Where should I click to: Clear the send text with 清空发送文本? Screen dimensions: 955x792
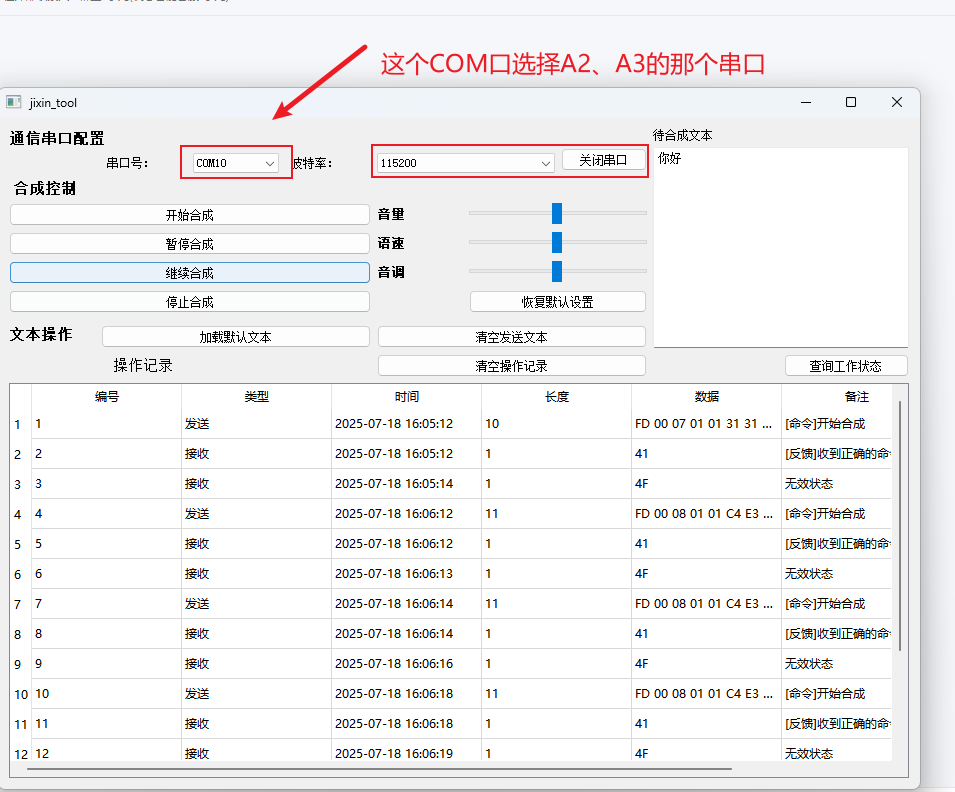(x=511, y=337)
